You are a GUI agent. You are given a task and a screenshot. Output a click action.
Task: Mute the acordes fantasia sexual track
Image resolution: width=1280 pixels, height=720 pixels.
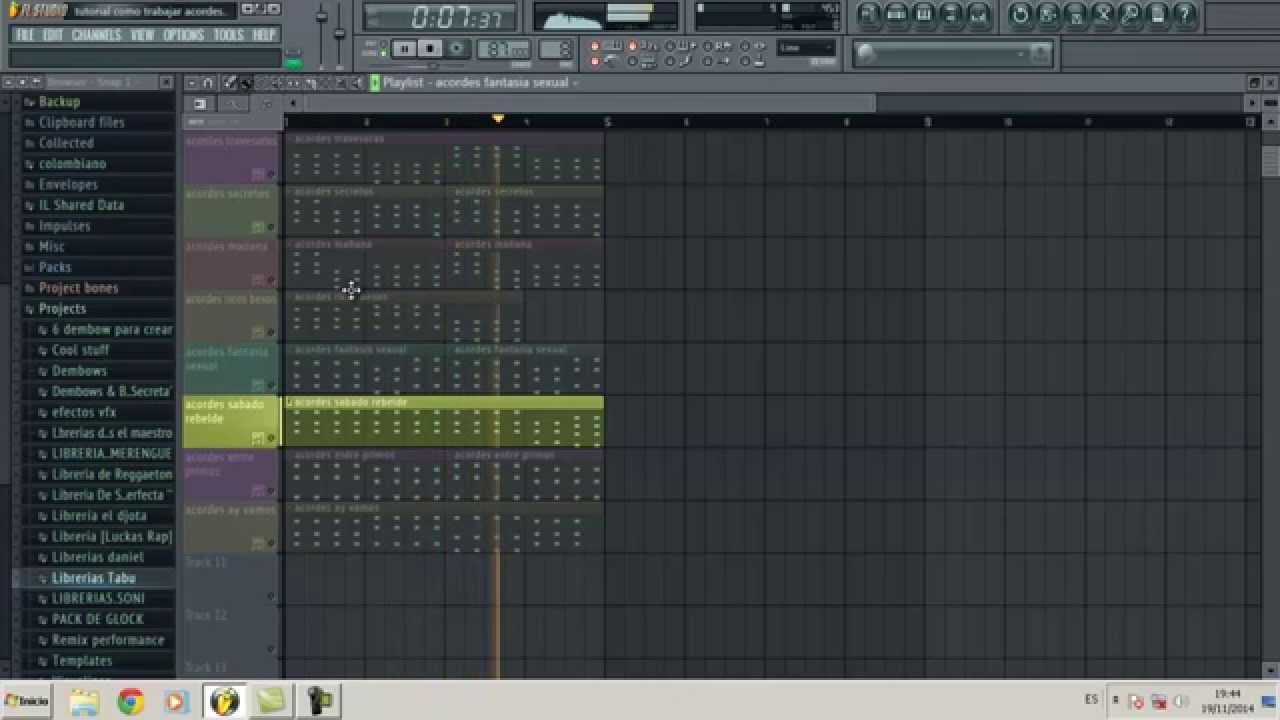271,385
